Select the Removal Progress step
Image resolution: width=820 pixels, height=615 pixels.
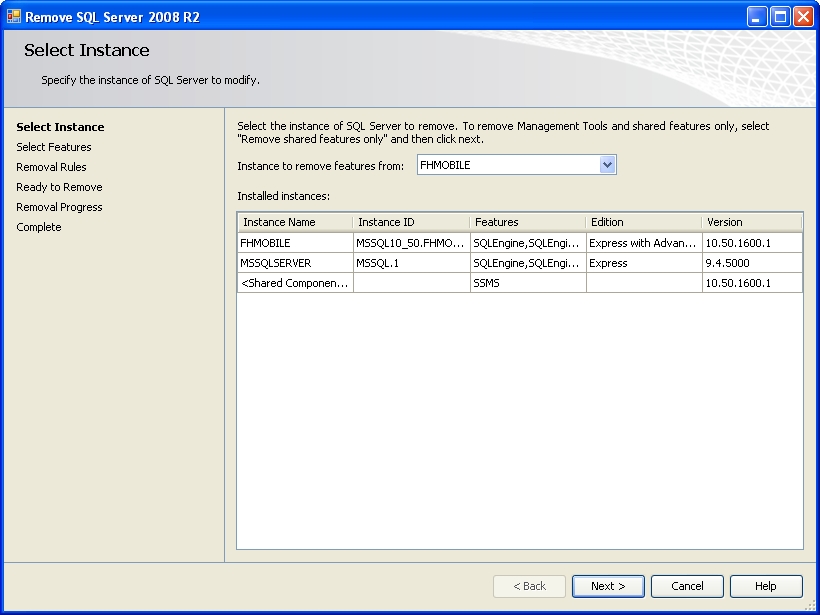(x=59, y=207)
